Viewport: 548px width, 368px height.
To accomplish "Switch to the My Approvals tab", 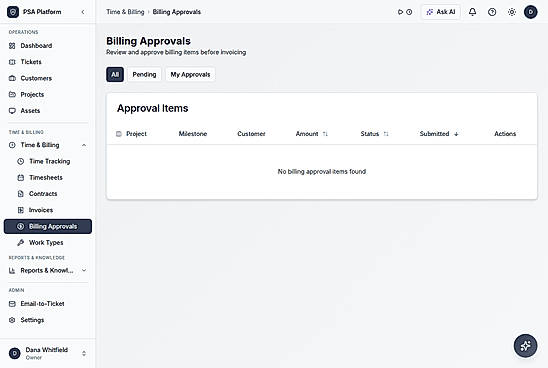I will 190,74.
